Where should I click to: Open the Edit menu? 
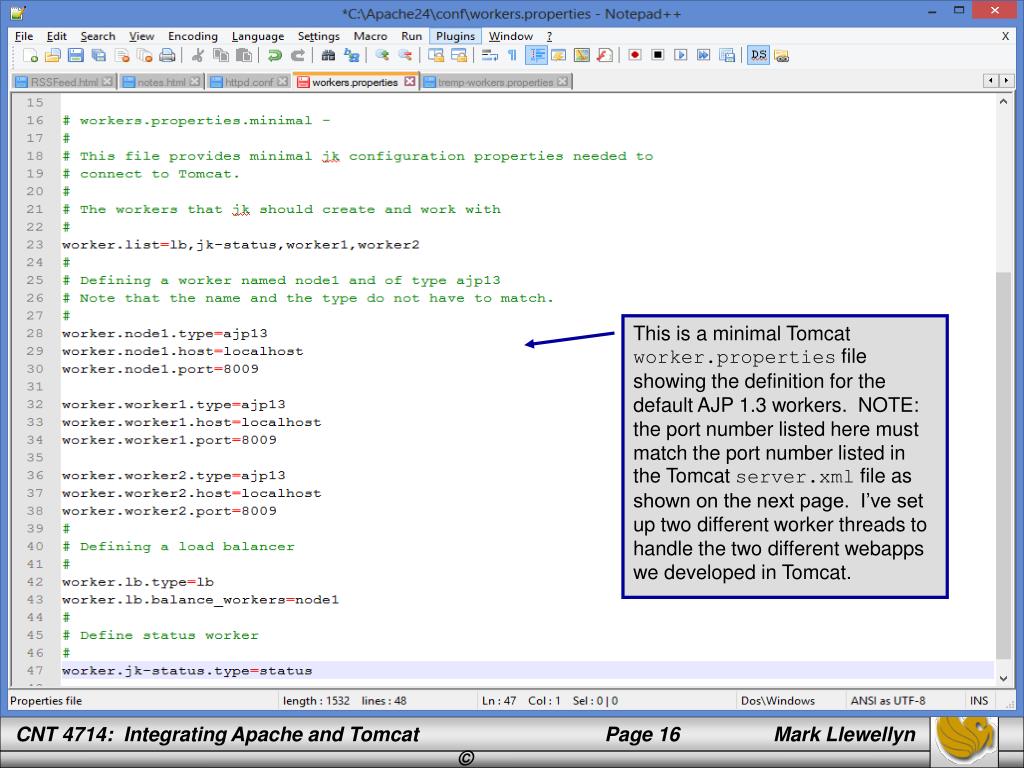(x=57, y=37)
